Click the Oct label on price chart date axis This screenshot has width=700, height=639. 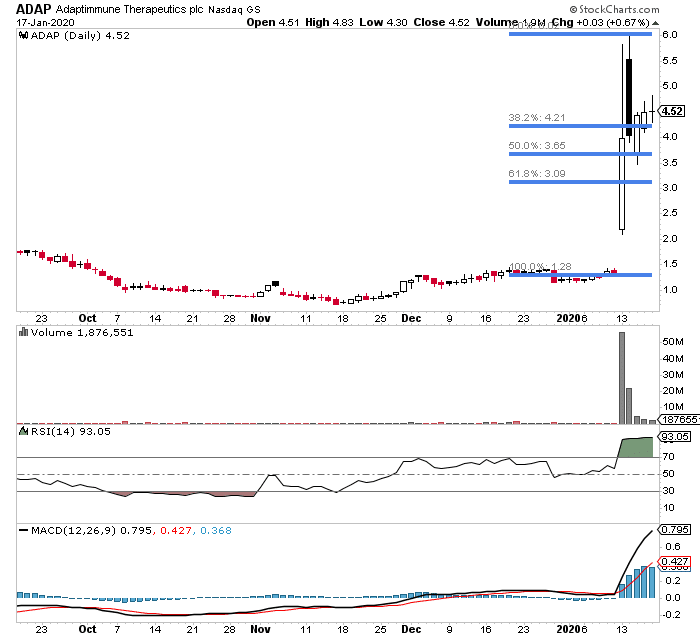87,318
